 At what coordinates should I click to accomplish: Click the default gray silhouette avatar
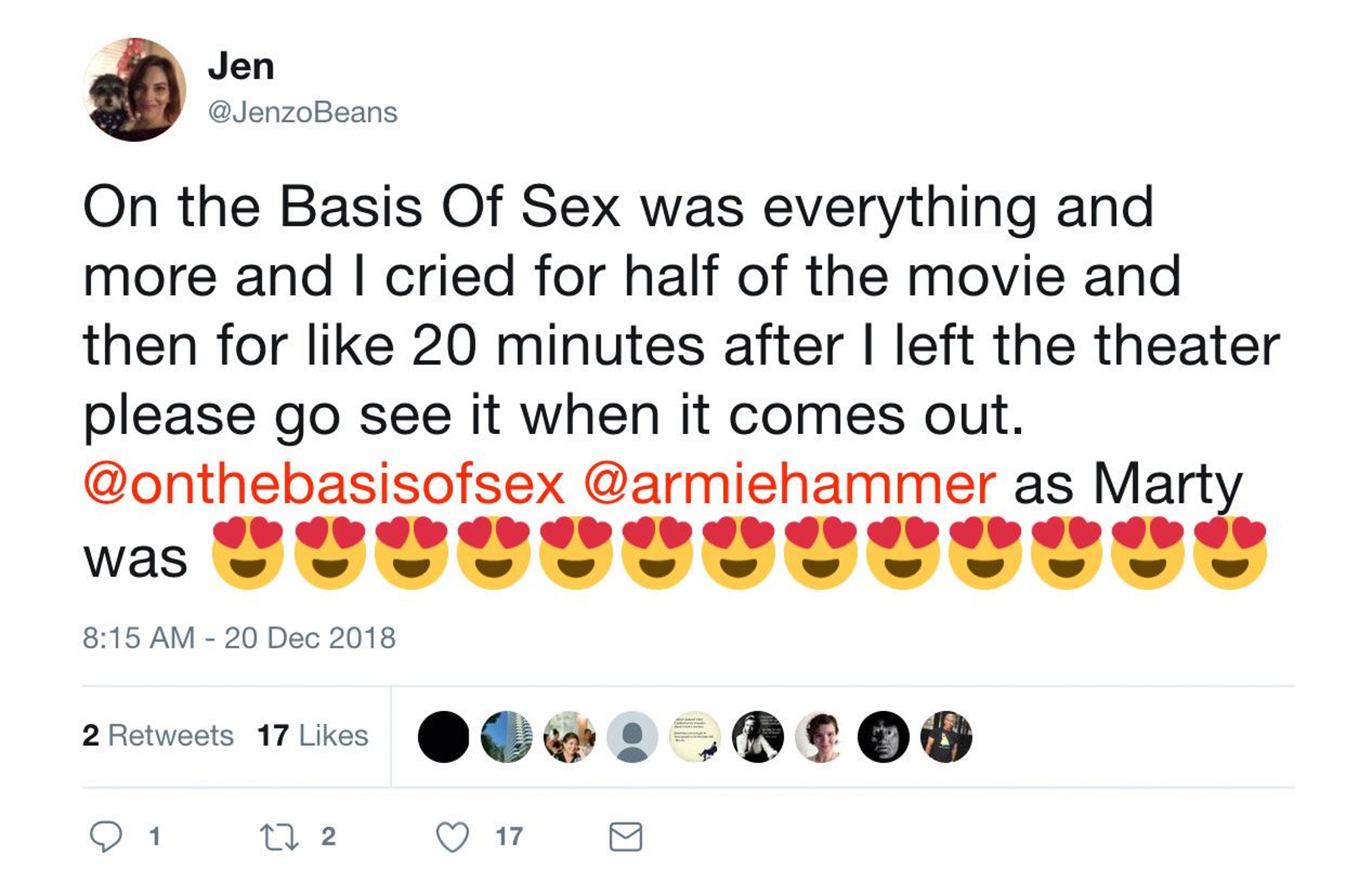(632, 736)
